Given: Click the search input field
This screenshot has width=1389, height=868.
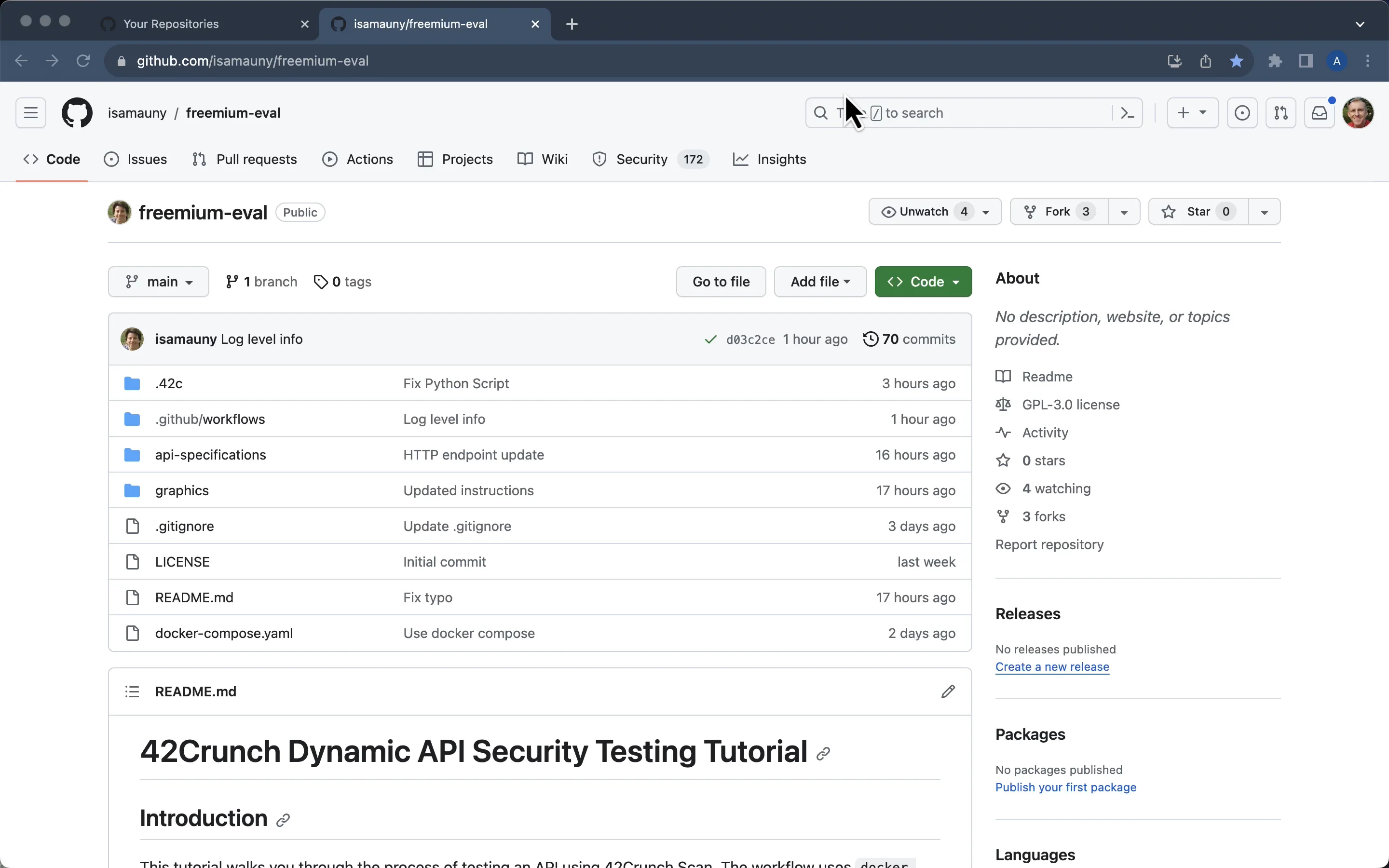Looking at the screenshot, I should [x=976, y=113].
